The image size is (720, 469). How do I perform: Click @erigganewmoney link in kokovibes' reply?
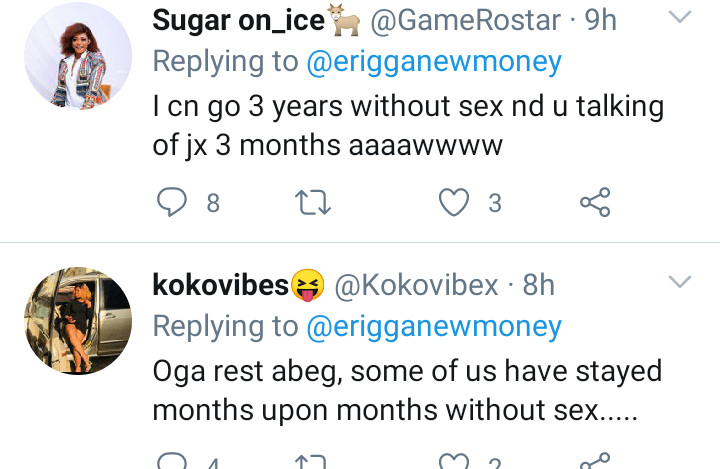tap(433, 326)
